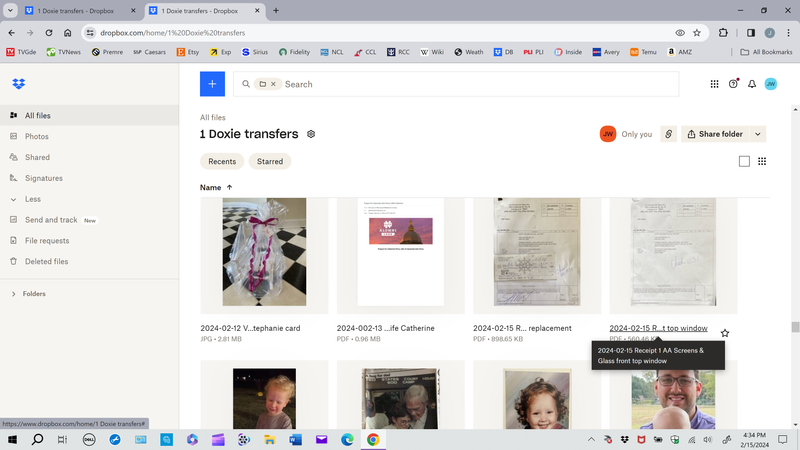Open 2024-02-15 top window file link
Viewport: 800px width, 450px height.
[x=658, y=328]
